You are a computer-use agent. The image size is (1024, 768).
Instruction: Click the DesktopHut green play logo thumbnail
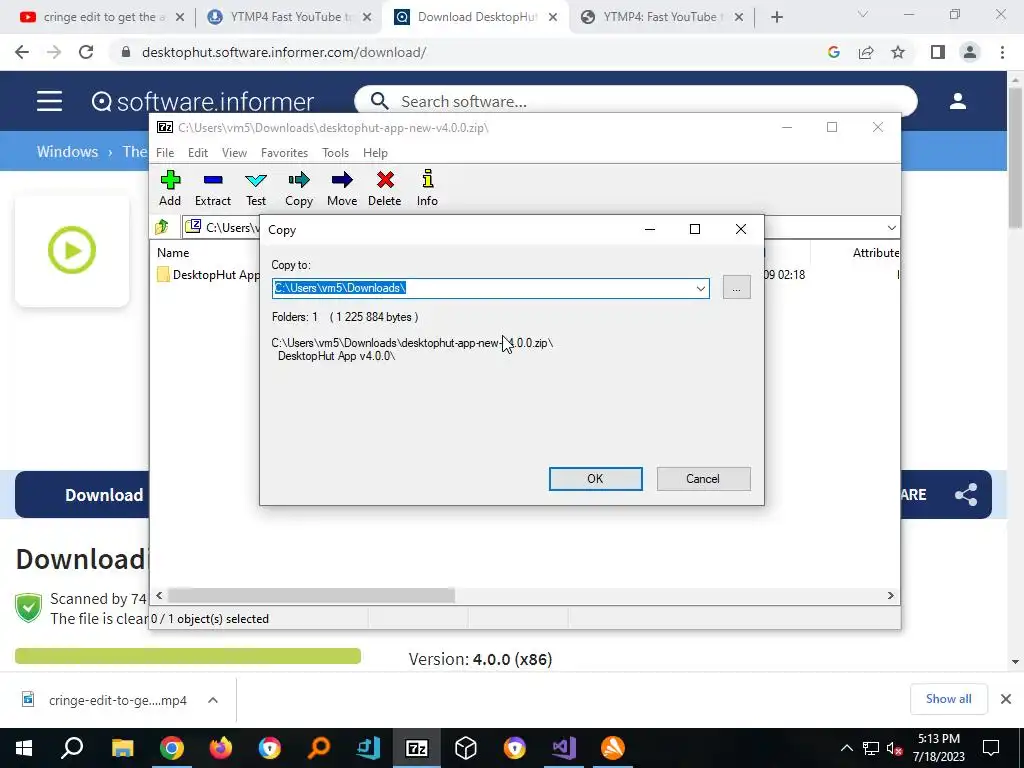tap(72, 250)
